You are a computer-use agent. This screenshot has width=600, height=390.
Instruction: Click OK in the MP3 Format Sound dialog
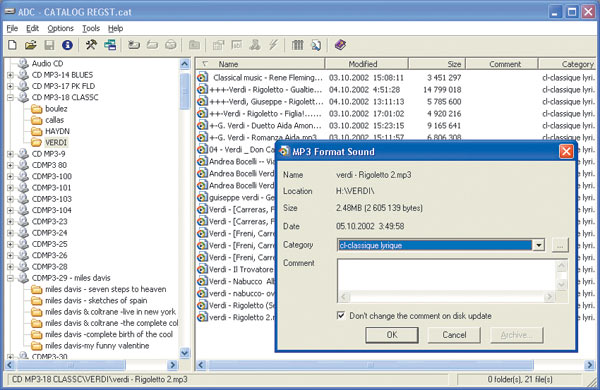point(392,335)
